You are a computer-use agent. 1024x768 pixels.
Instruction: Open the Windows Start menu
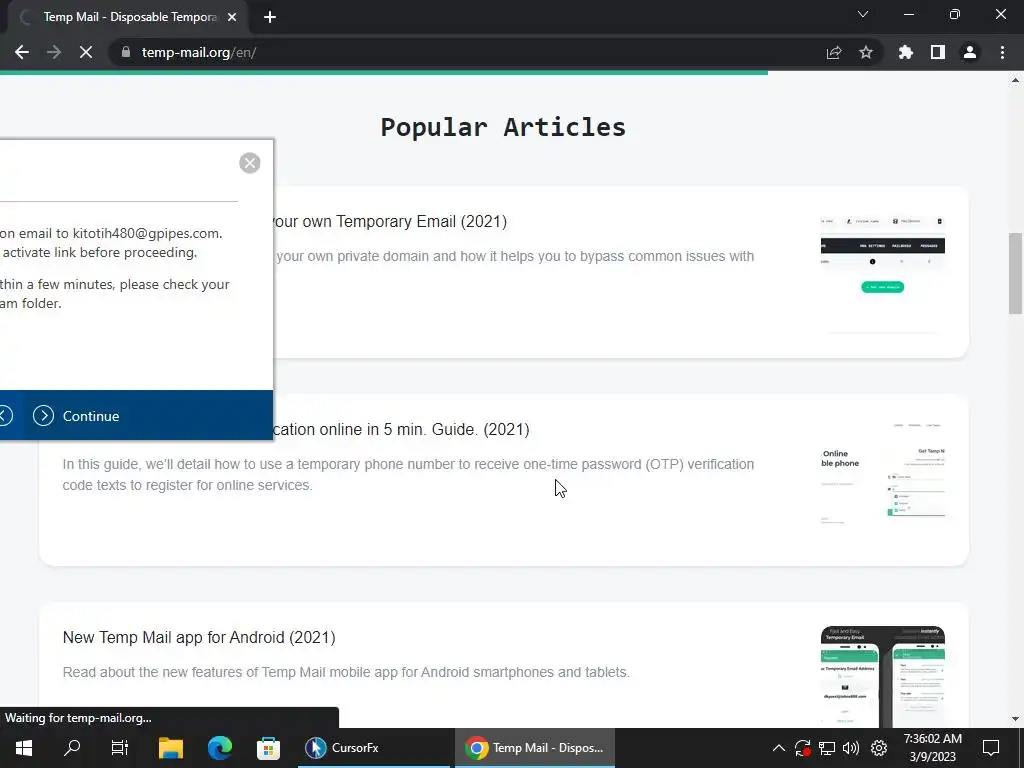pyautogui.click(x=24, y=748)
